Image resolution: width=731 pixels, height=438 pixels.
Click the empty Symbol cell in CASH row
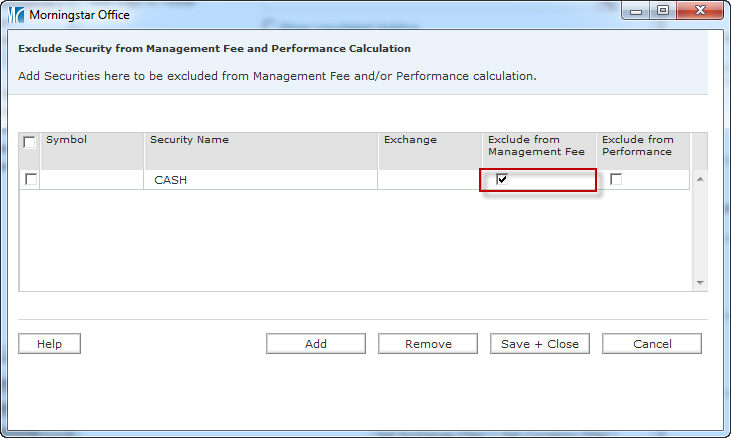(x=92, y=180)
